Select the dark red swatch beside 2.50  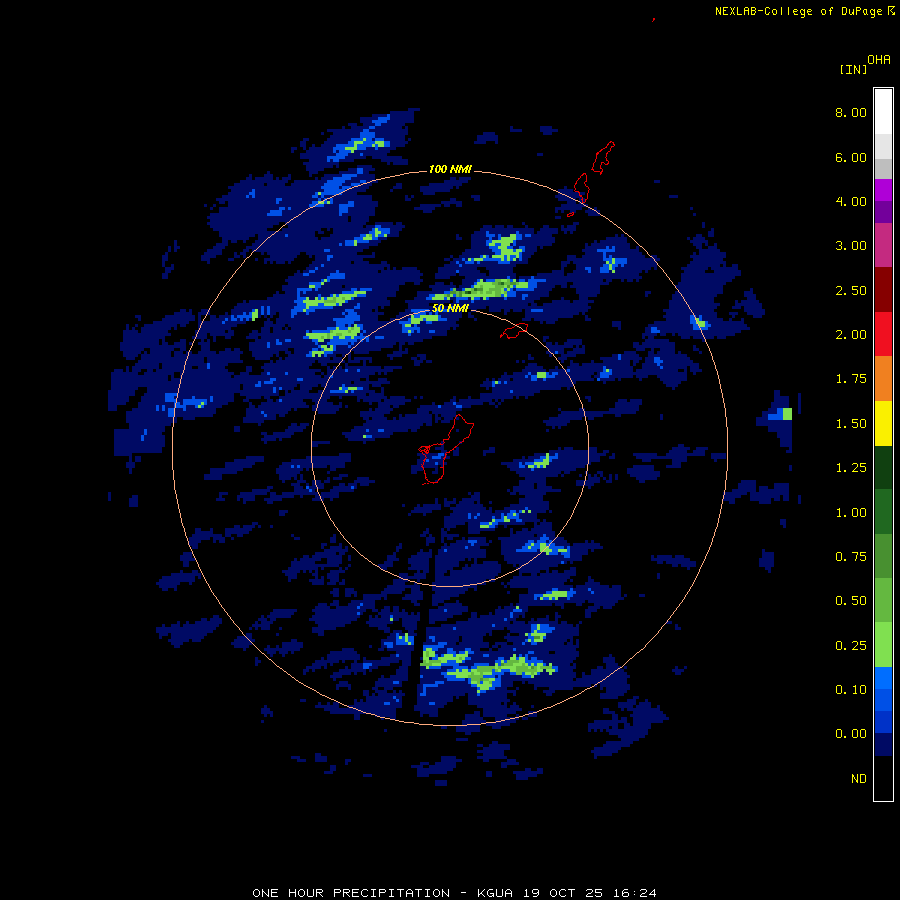883,289
